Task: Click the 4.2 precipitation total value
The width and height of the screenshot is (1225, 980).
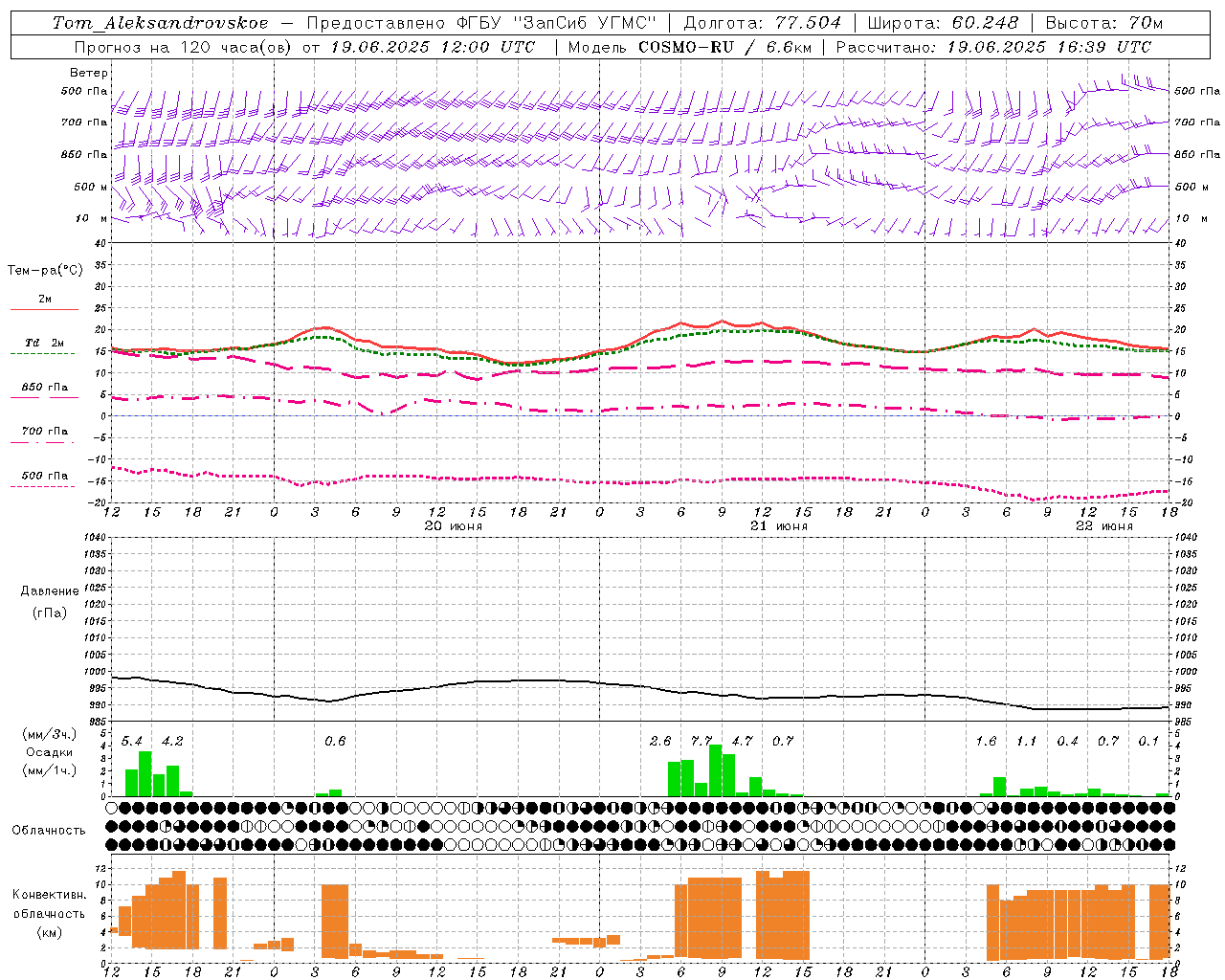Action: point(172,741)
